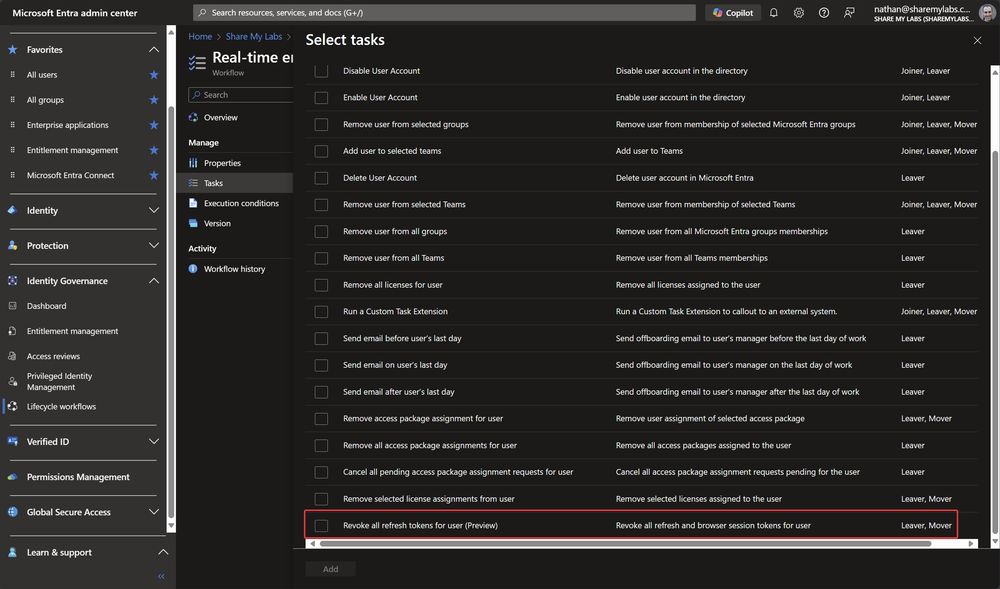Viewport: 1000px width, 589px height.
Task: Click the Dashboard icon in Identity Governance
Action: click(12, 306)
